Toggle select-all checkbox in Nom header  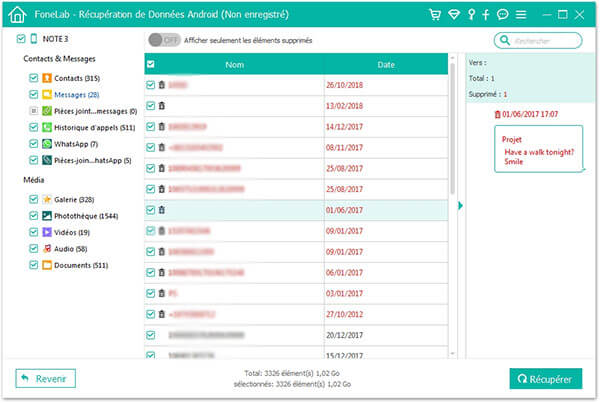click(151, 64)
